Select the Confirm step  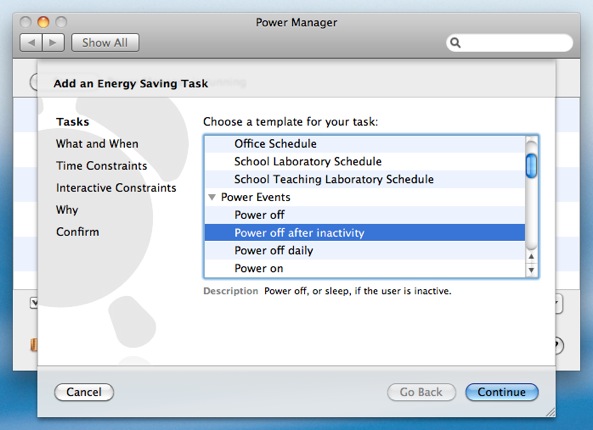pos(78,232)
